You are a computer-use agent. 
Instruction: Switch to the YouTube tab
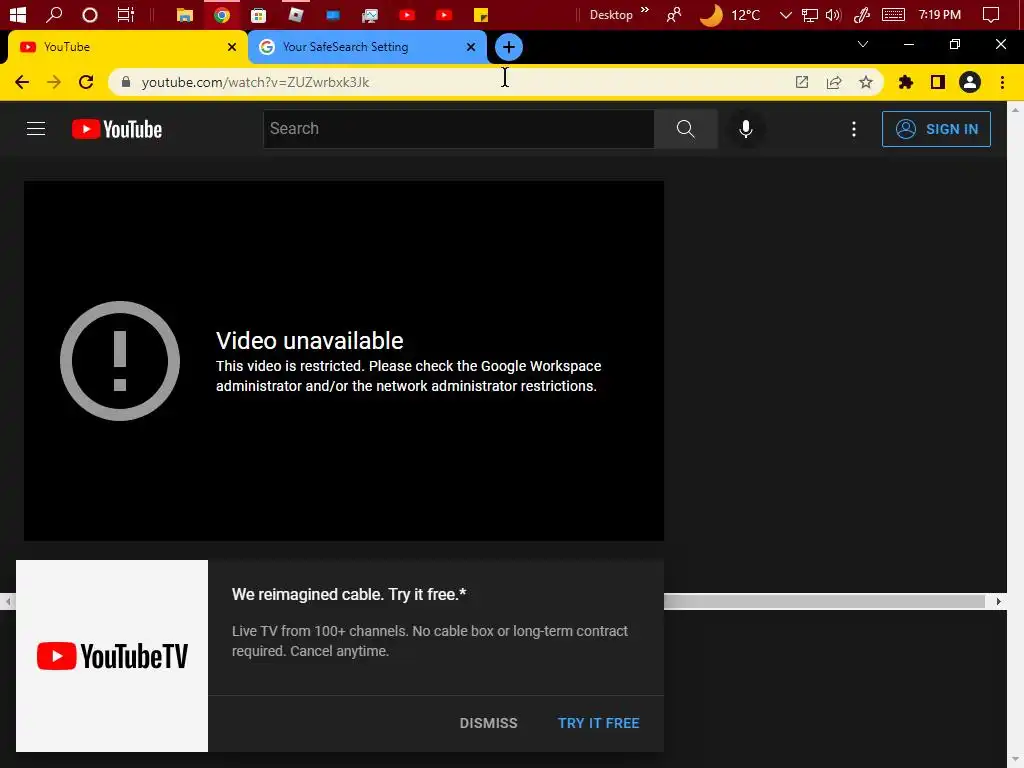coord(127,47)
